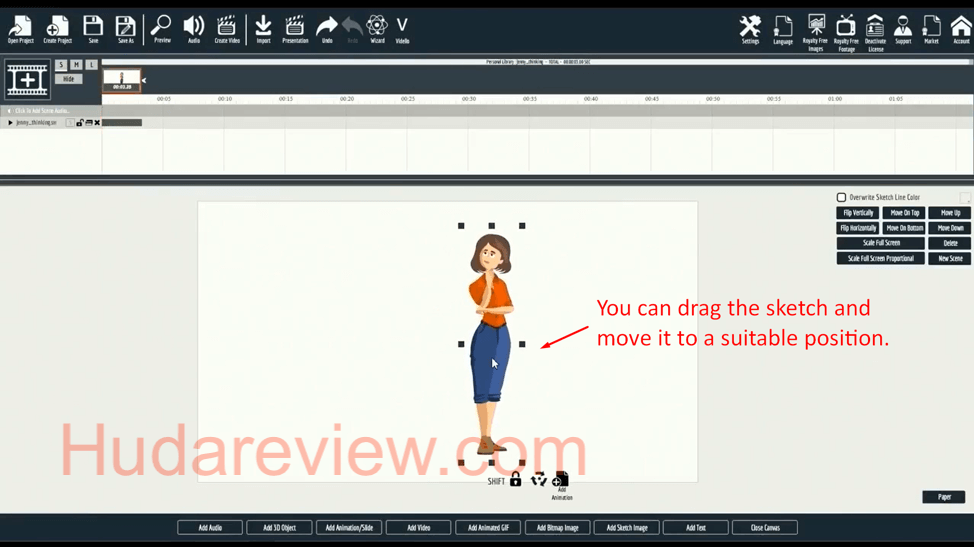Screen dimensions: 974x547
Task: Click Add Bitmap Image at the bottom
Action: click(x=558, y=528)
